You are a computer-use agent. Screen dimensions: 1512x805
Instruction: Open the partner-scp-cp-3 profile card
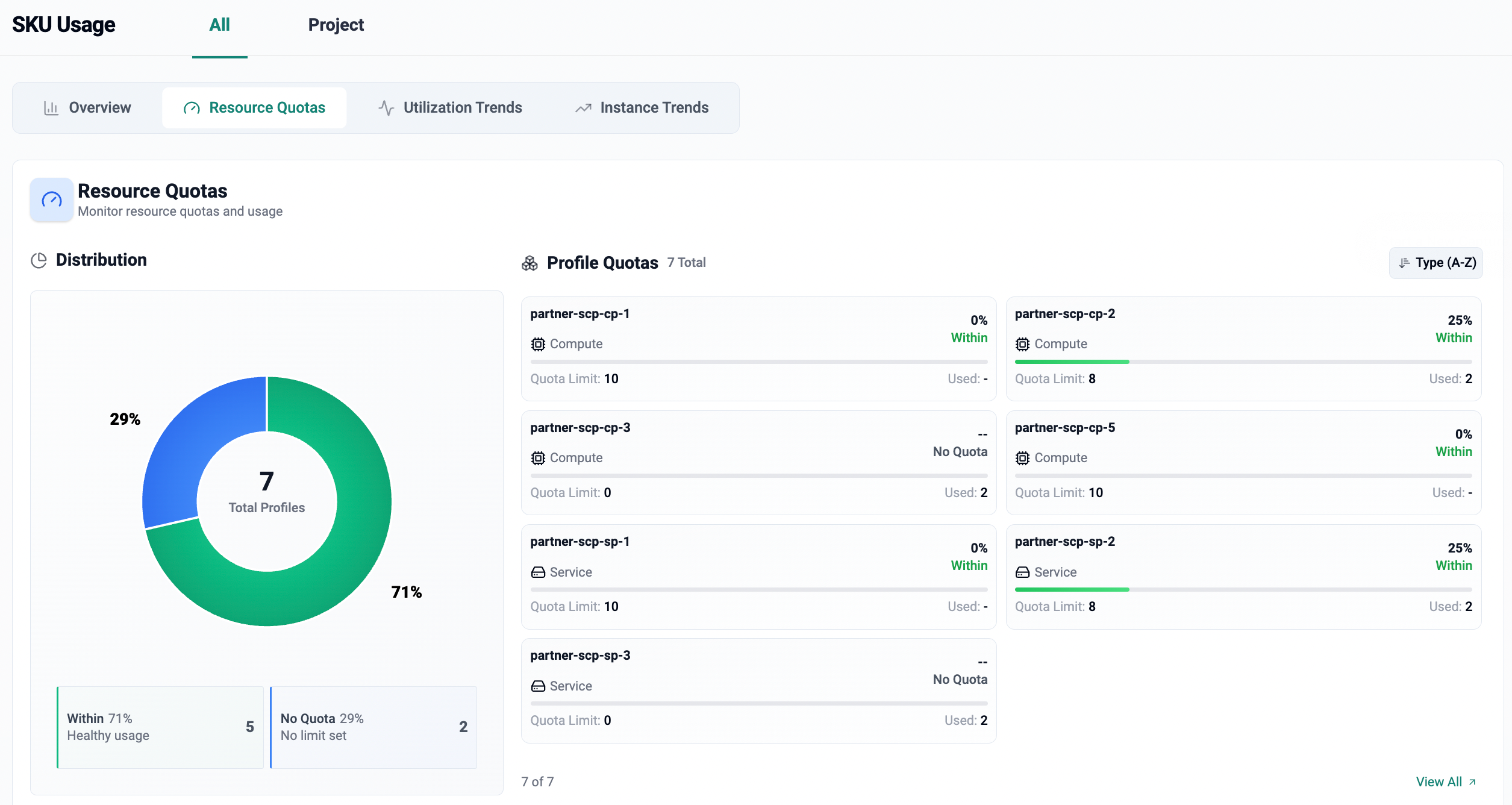[758, 462]
